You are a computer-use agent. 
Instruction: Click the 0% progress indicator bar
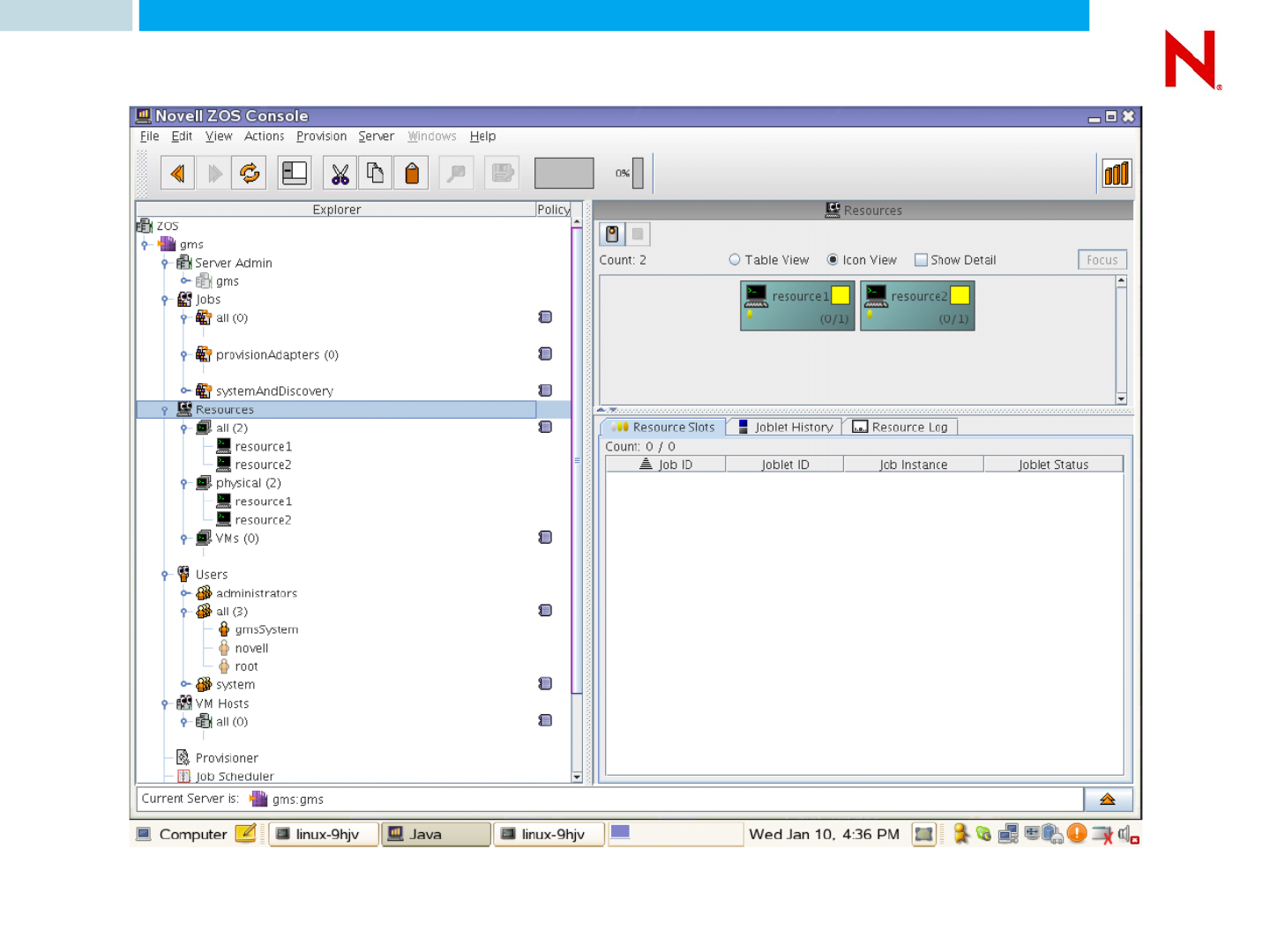[638, 173]
